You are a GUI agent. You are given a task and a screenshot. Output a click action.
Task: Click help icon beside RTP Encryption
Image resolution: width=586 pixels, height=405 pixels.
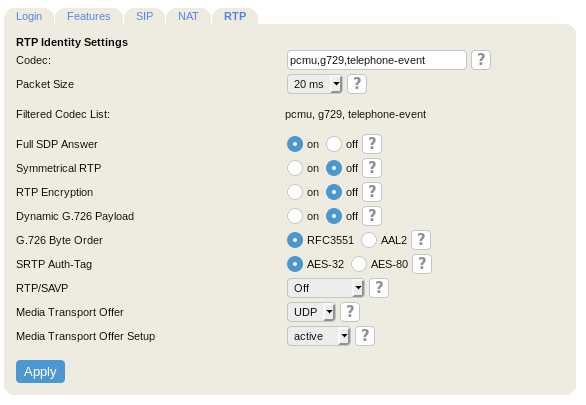pos(372,192)
